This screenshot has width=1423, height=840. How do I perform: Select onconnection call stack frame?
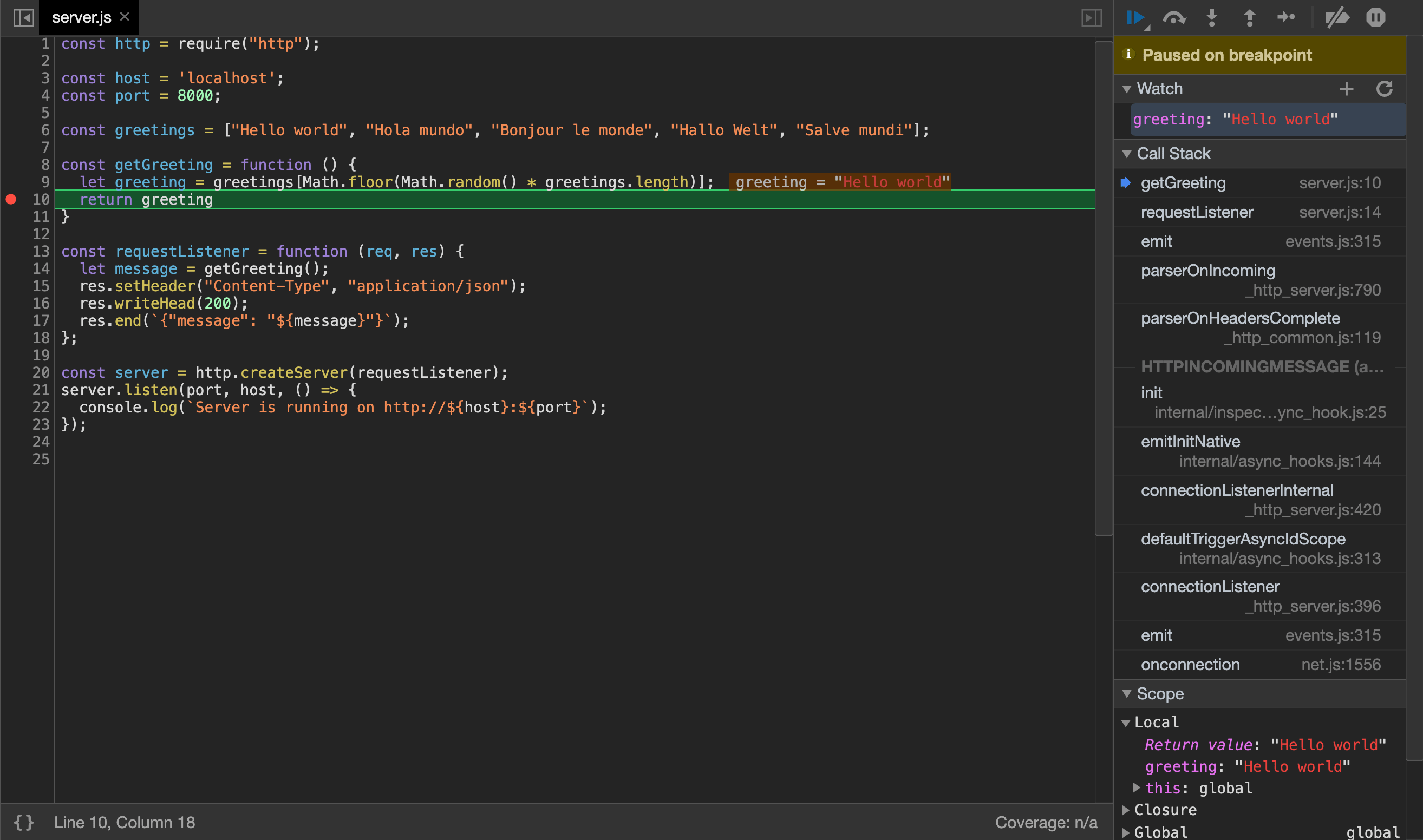pos(1260,665)
